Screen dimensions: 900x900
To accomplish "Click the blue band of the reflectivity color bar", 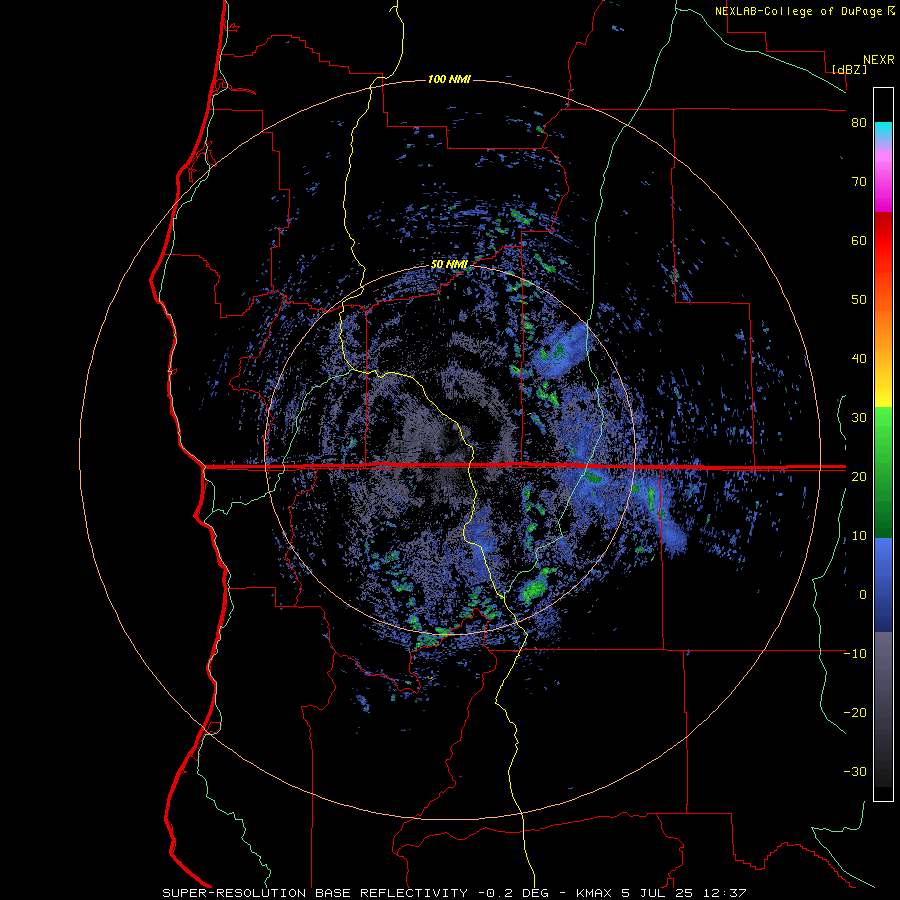I will (883, 584).
